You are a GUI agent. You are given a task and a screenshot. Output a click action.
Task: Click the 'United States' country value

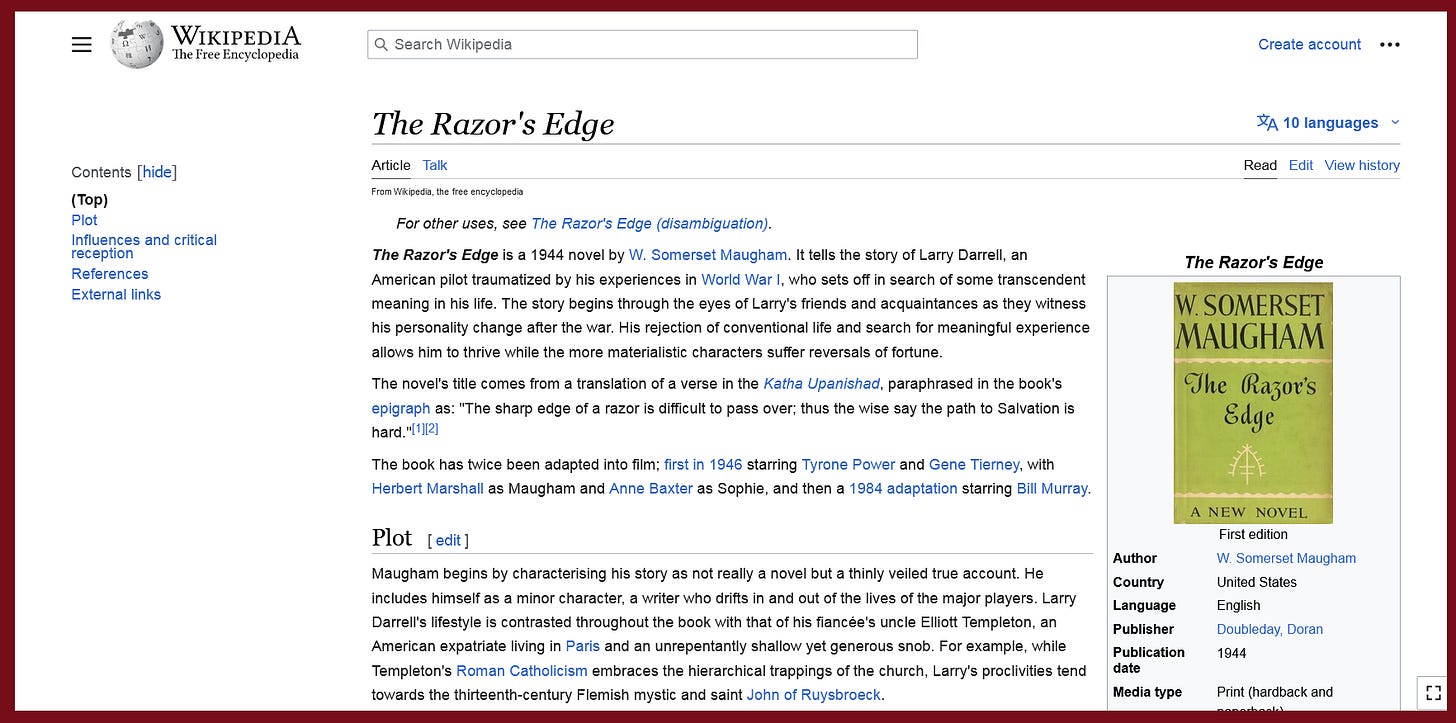1257,582
